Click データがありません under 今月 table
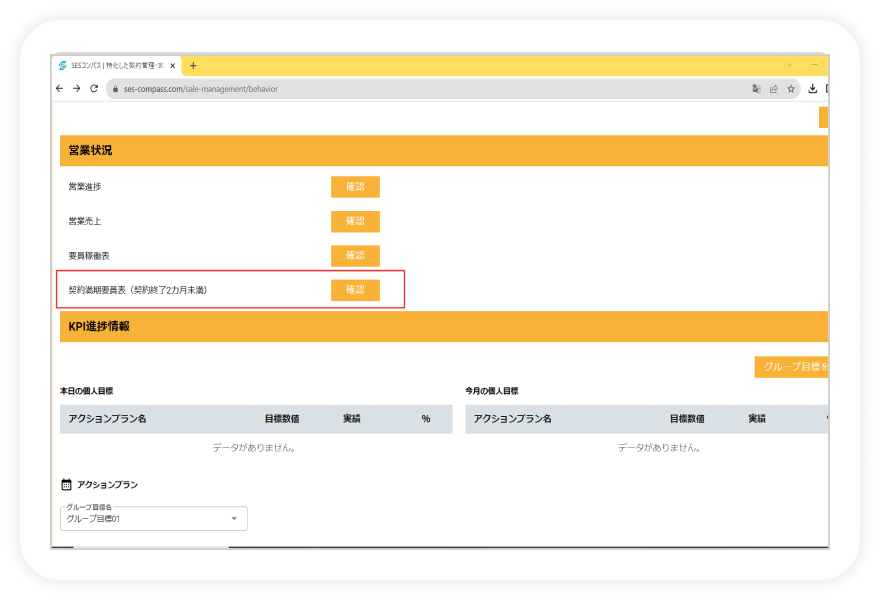 pyautogui.click(x=659, y=448)
